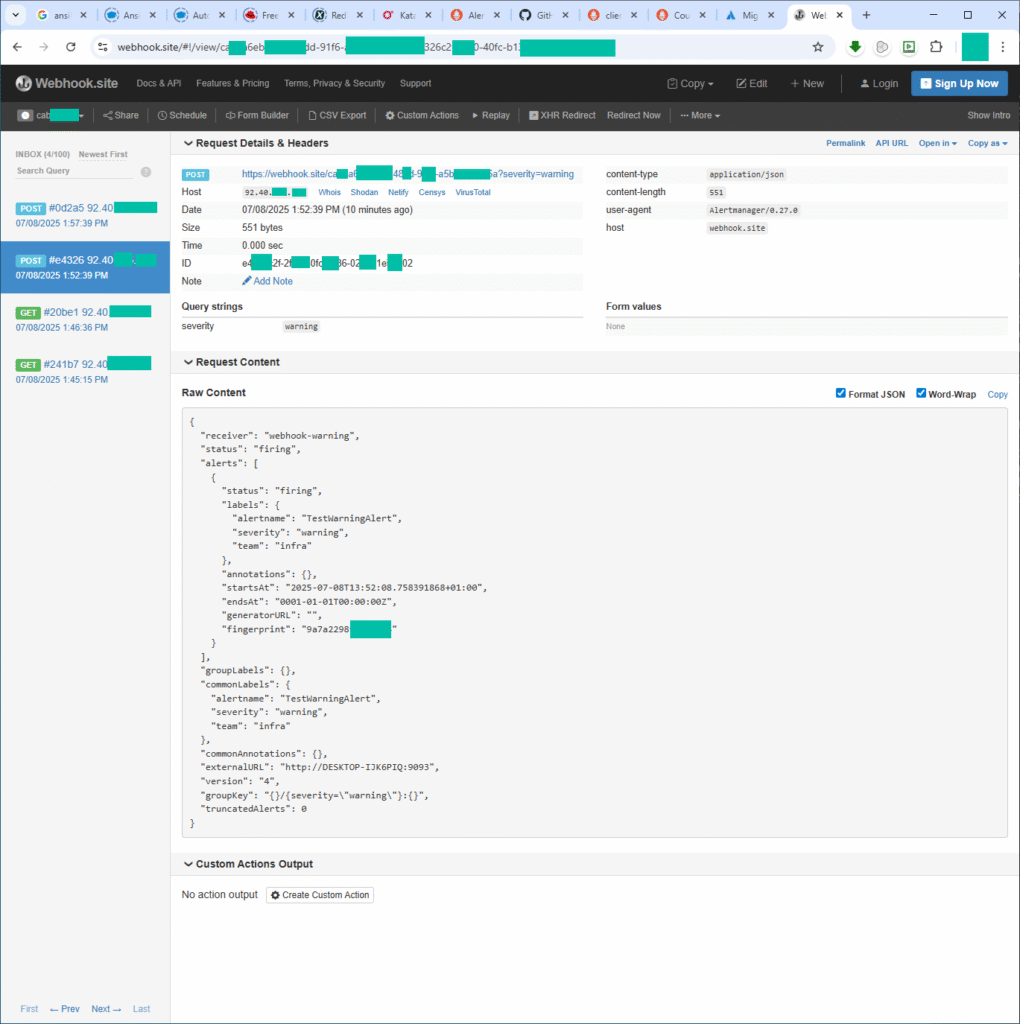This screenshot has height=1024, width=1020.
Task: Open Form Builder
Action: coord(257,116)
